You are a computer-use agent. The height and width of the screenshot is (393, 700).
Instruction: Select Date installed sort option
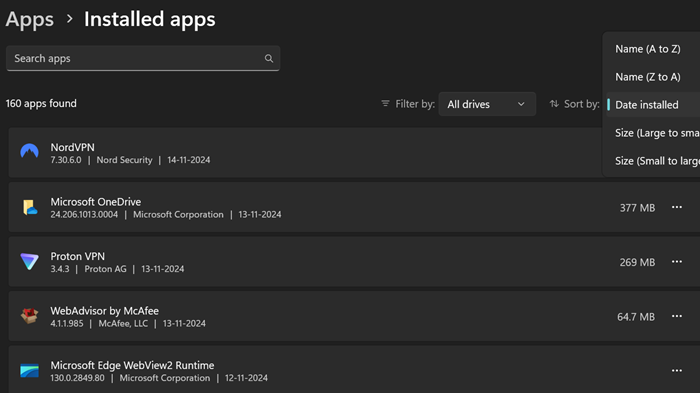(x=653, y=105)
